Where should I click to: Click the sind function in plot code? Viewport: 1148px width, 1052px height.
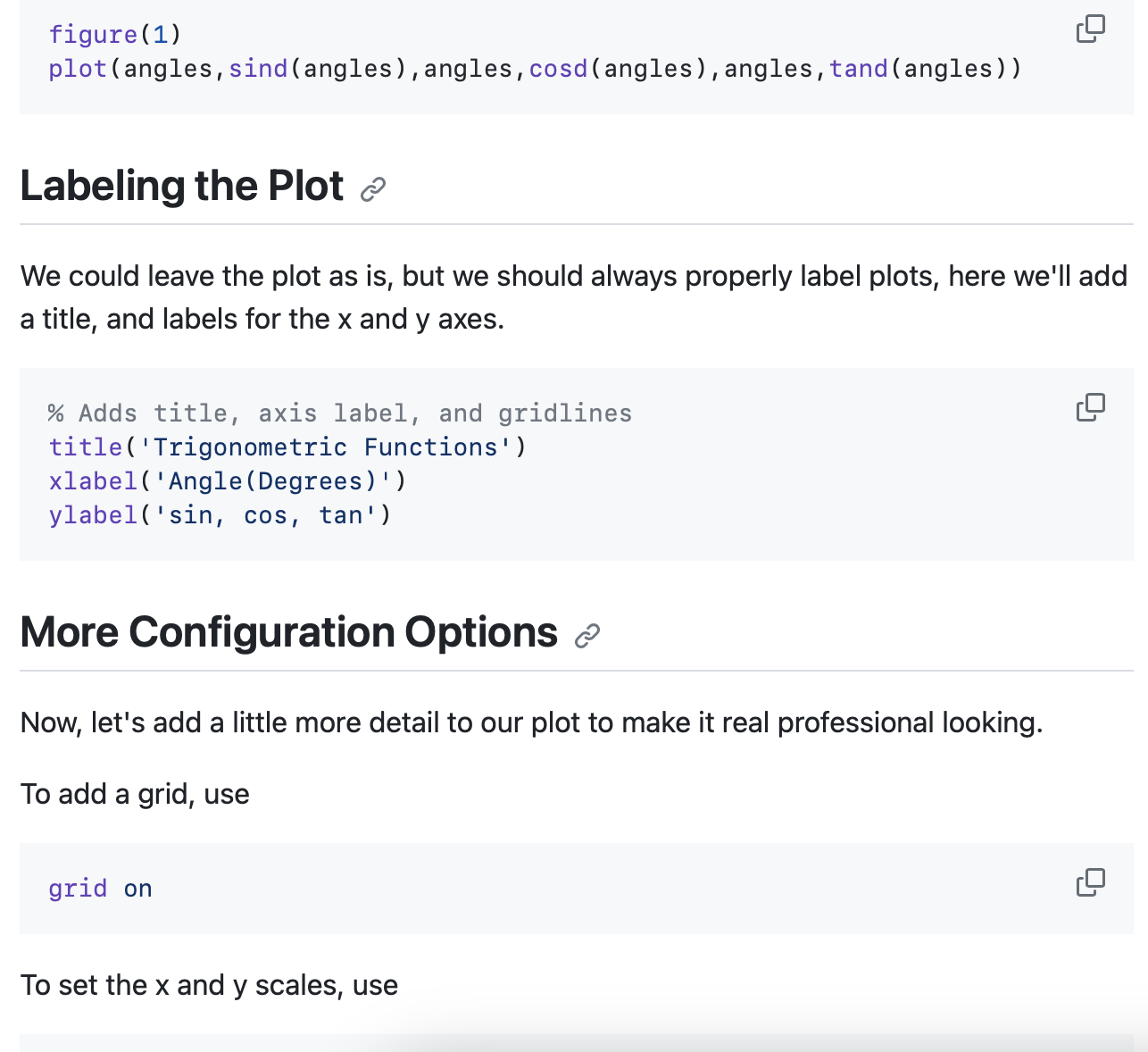(x=258, y=69)
